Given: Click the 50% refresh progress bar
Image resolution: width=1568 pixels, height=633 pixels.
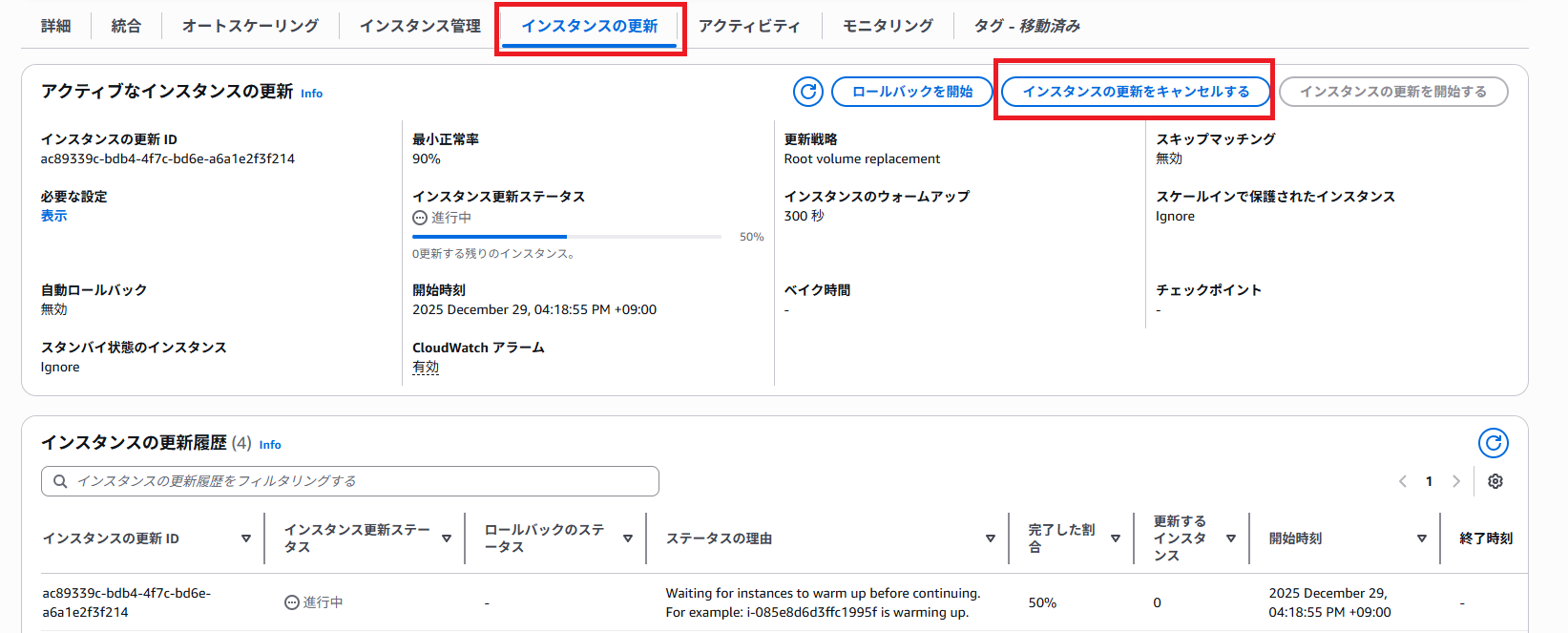Looking at the screenshot, I should 566,237.
